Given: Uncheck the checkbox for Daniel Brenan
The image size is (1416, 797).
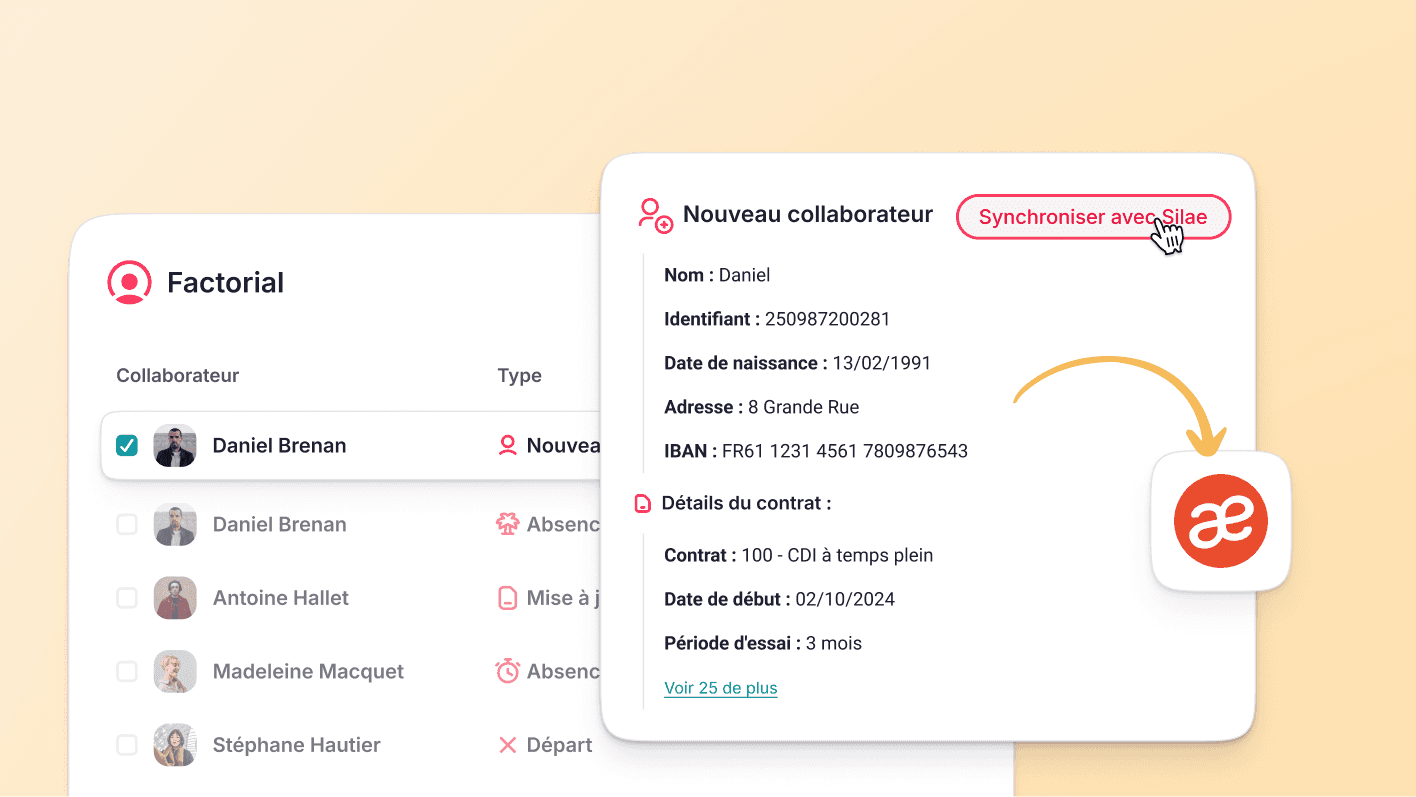Looking at the screenshot, I should pos(126,445).
